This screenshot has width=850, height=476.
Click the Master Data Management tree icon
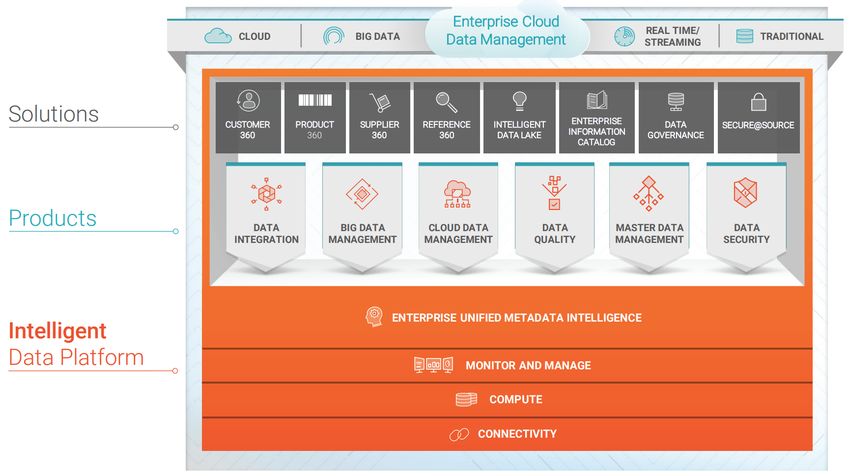click(x=648, y=194)
